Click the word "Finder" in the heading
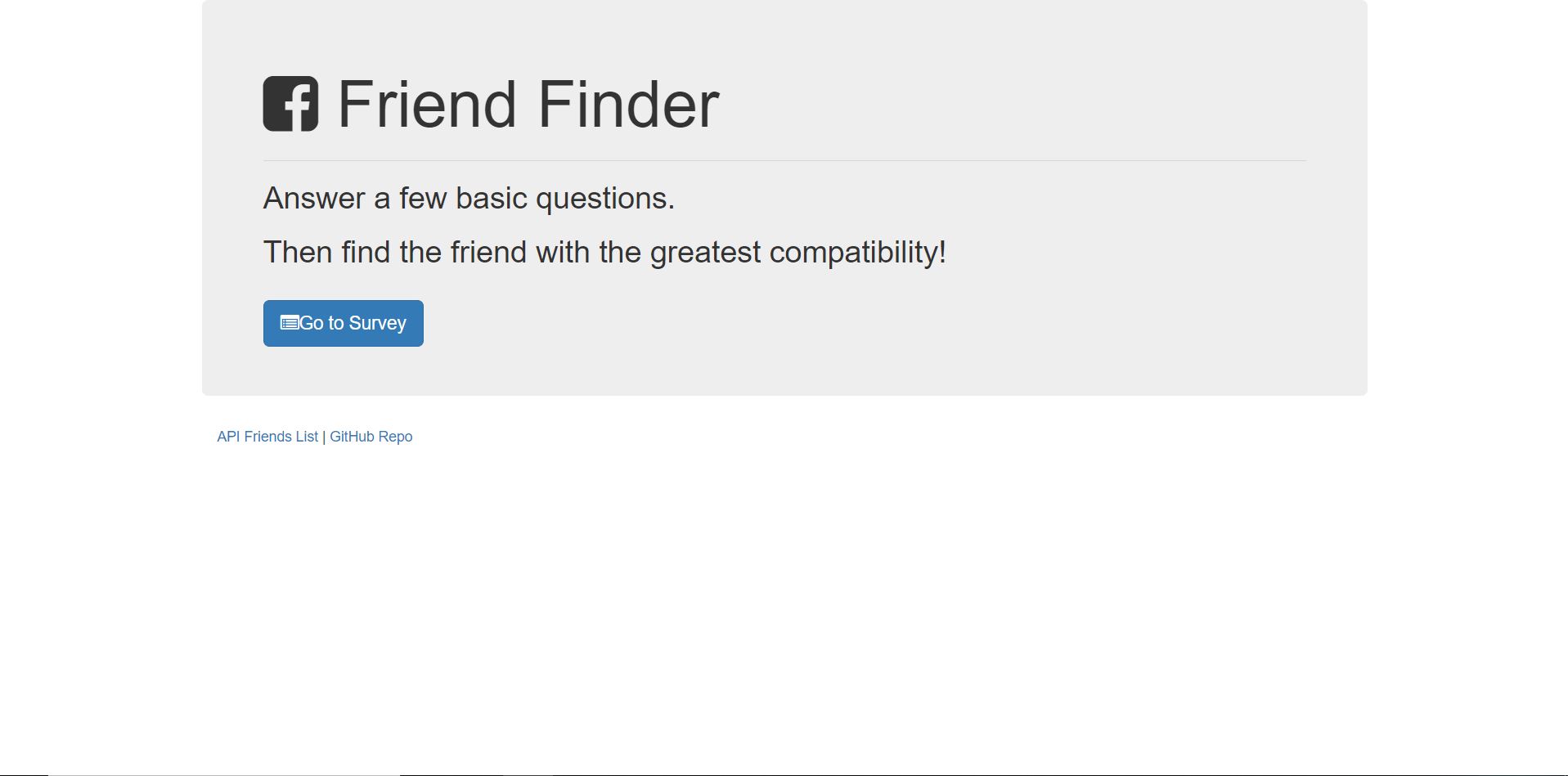Viewport: 1568px width, 776px height. [x=627, y=105]
